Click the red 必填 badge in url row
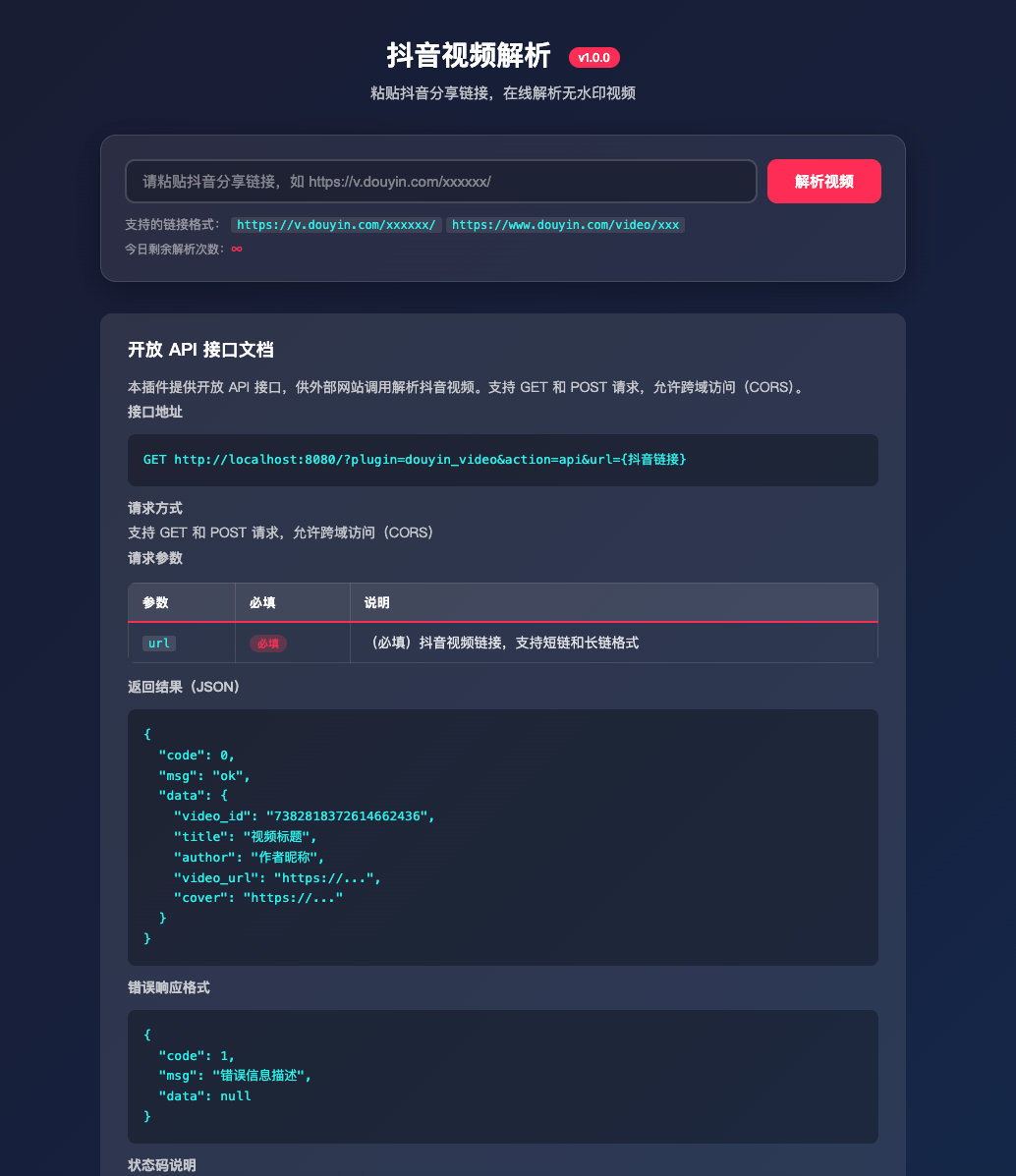1016x1176 pixels. point(268,644)
